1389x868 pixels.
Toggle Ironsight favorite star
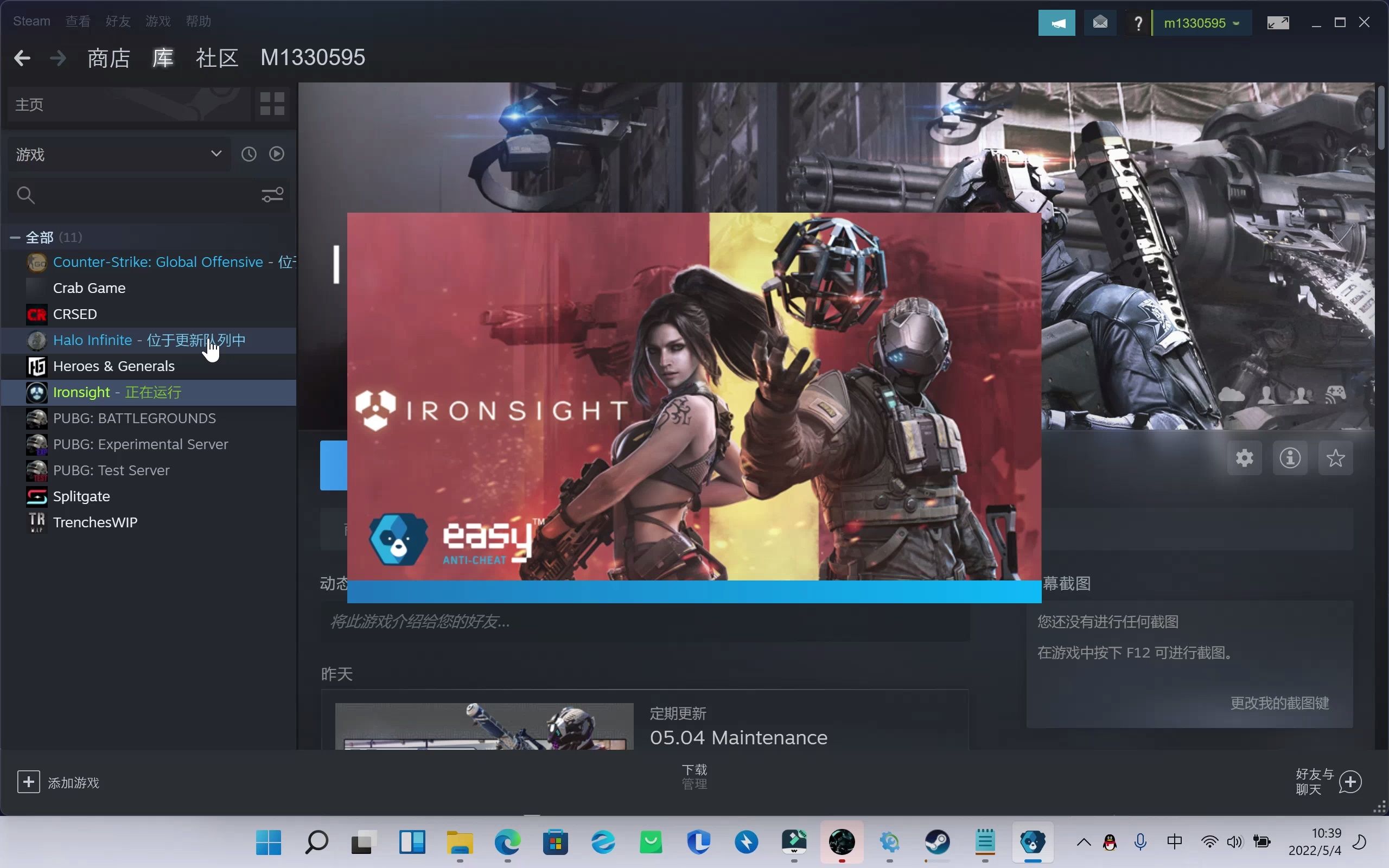(x=1336, y=458)
